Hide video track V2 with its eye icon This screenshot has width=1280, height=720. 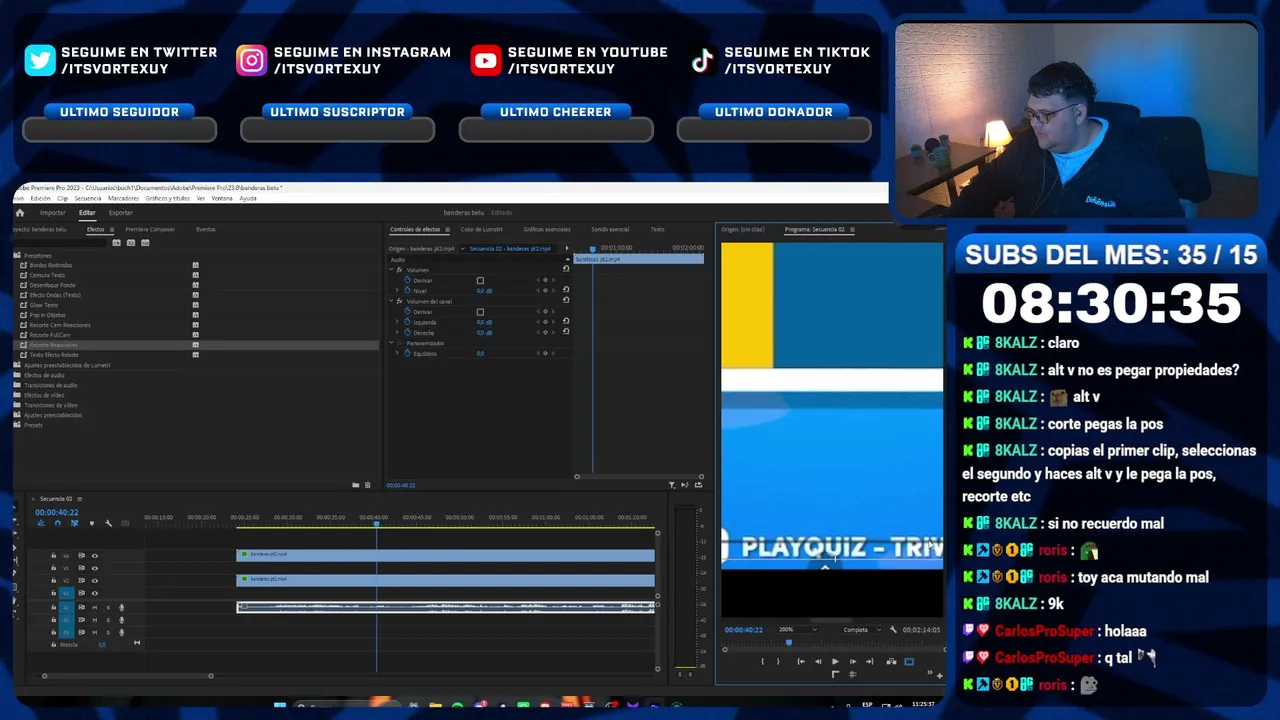click(x=95, y=580)
